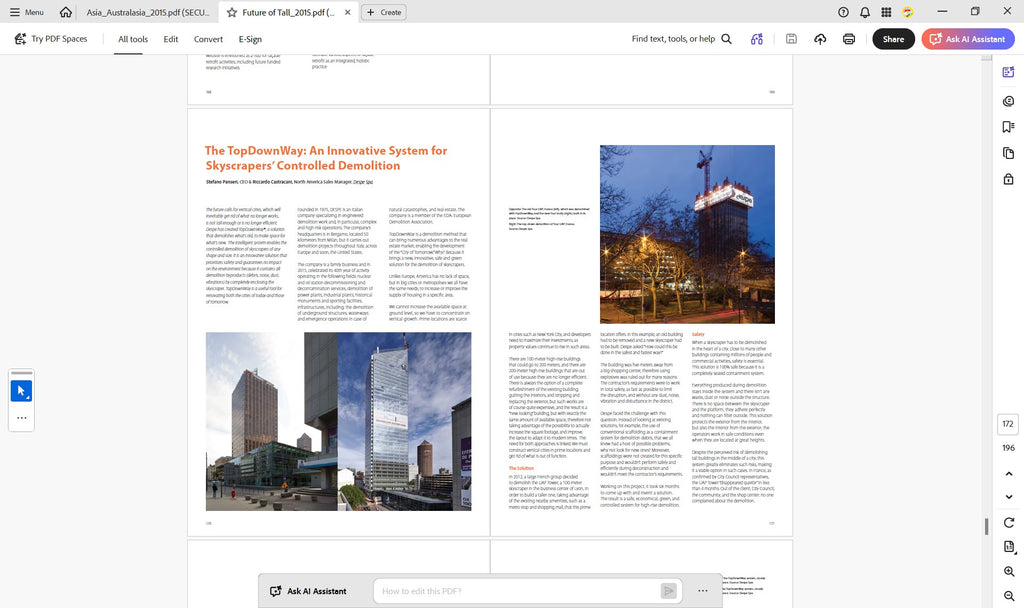Screen dimensions: 1024x608
Task: Click the Save floppy disk icon
Action: click(791, 39)
